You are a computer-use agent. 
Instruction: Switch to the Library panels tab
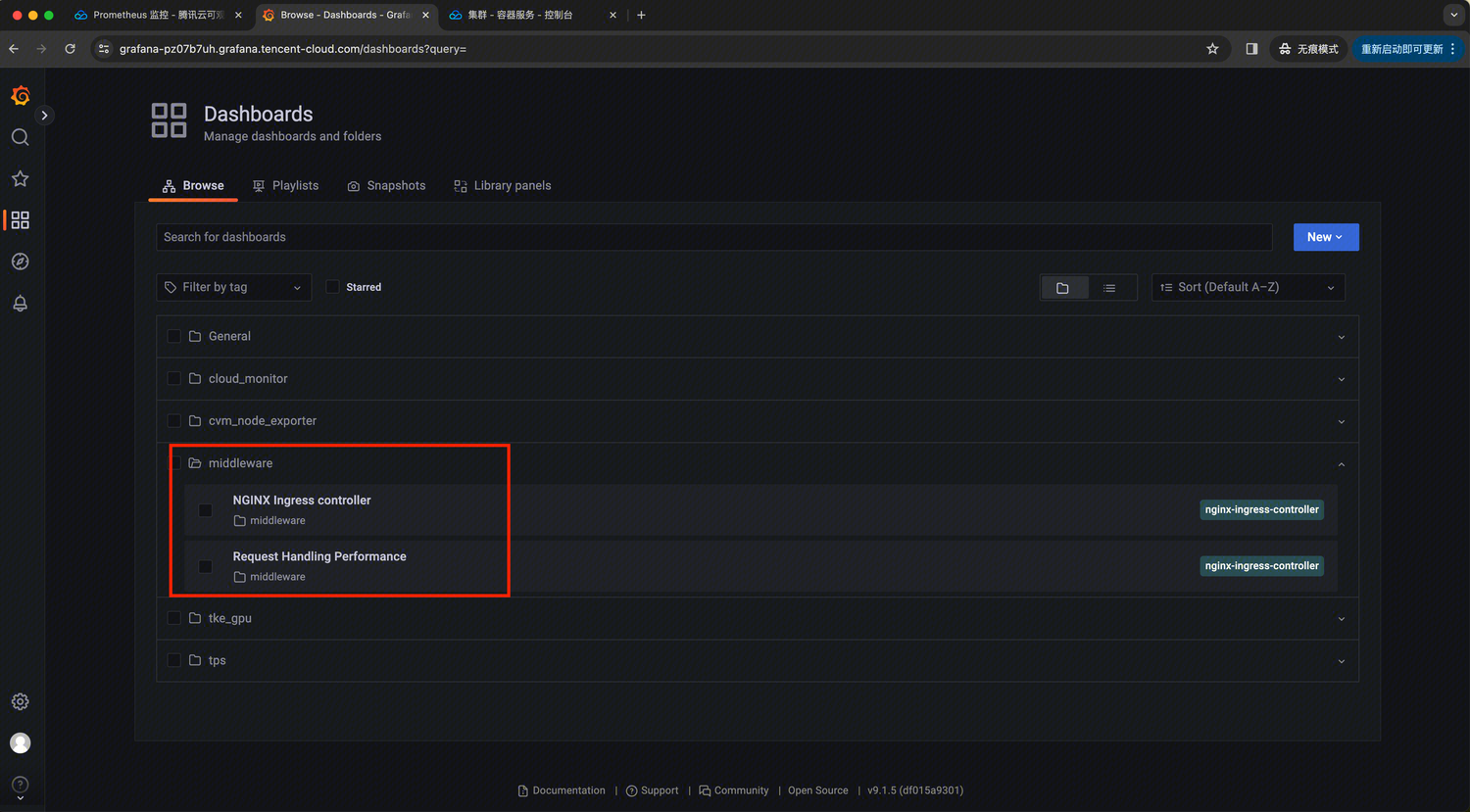pyautogui.click(x=502, y=185)
